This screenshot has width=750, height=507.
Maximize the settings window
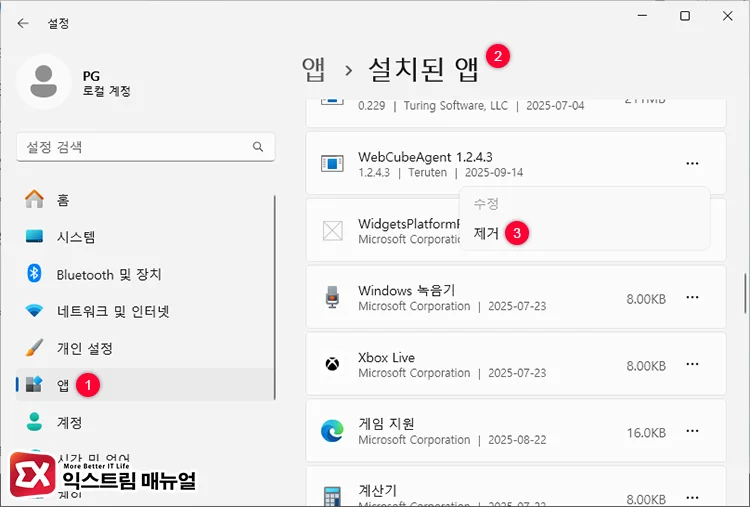(x=685, y=16)
